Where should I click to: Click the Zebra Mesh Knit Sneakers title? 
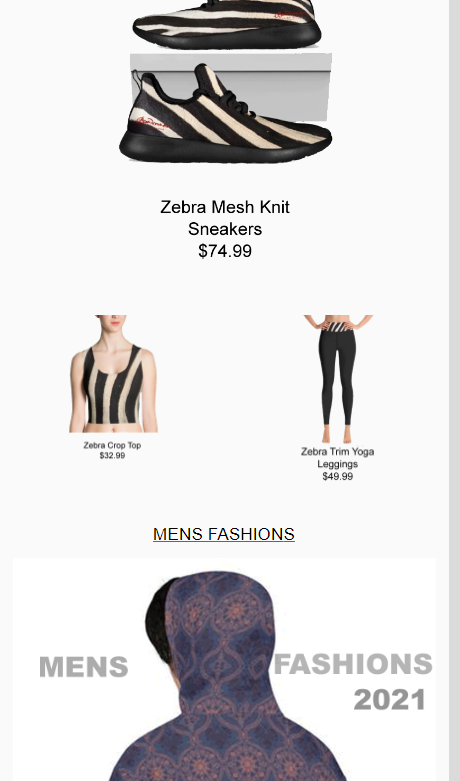[x=225, y=218]
